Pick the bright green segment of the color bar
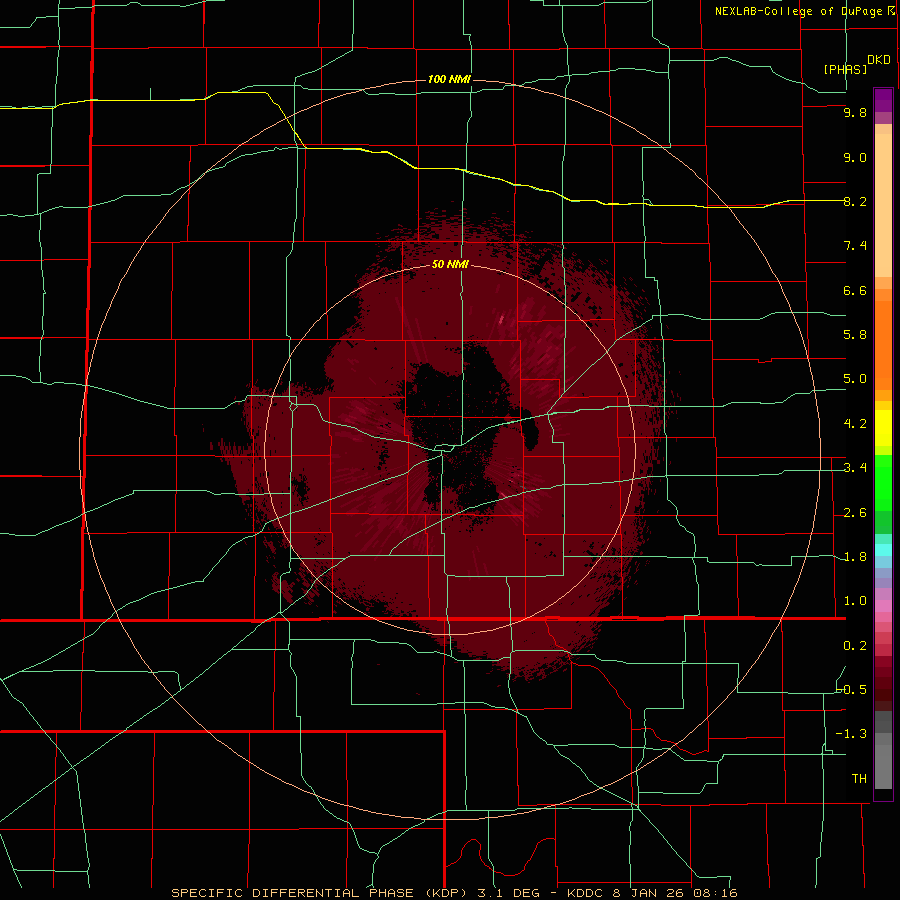Image resolution: width=900 pixels, height=900 pixels. coord(883,482)
